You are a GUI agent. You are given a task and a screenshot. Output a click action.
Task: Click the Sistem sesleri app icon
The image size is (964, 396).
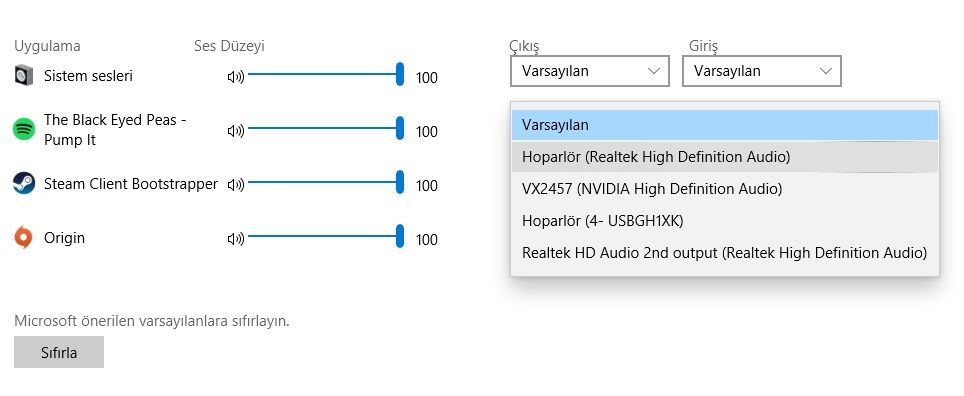[23, 76]
